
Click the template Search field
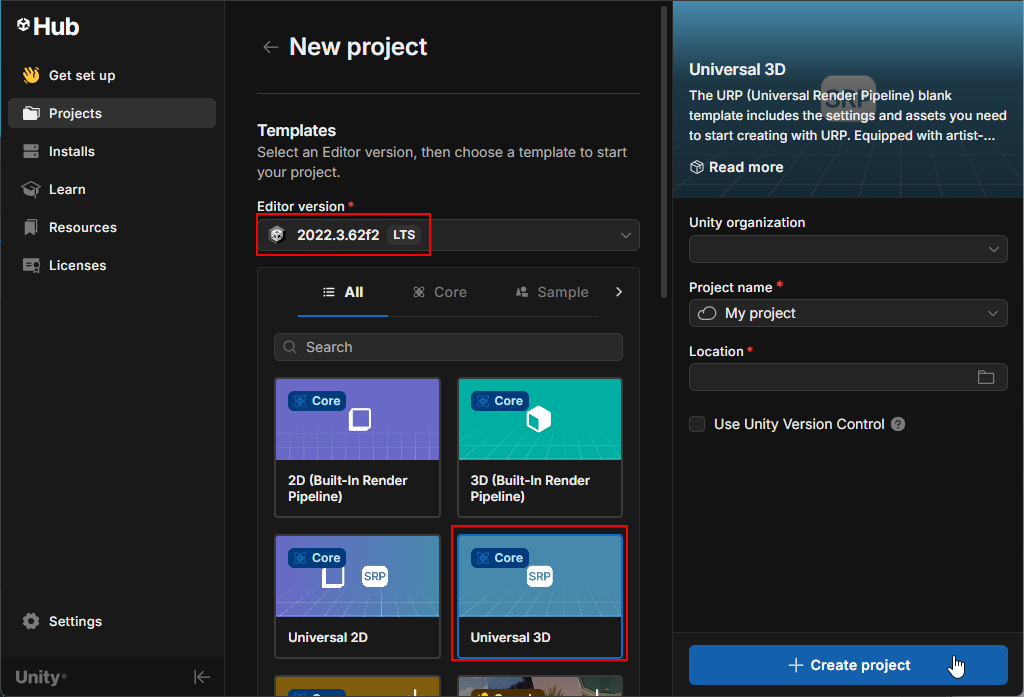pos(448,347)
